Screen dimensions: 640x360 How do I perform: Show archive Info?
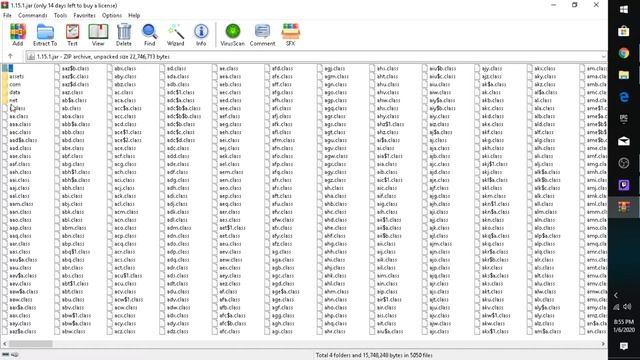coord(201,34)
